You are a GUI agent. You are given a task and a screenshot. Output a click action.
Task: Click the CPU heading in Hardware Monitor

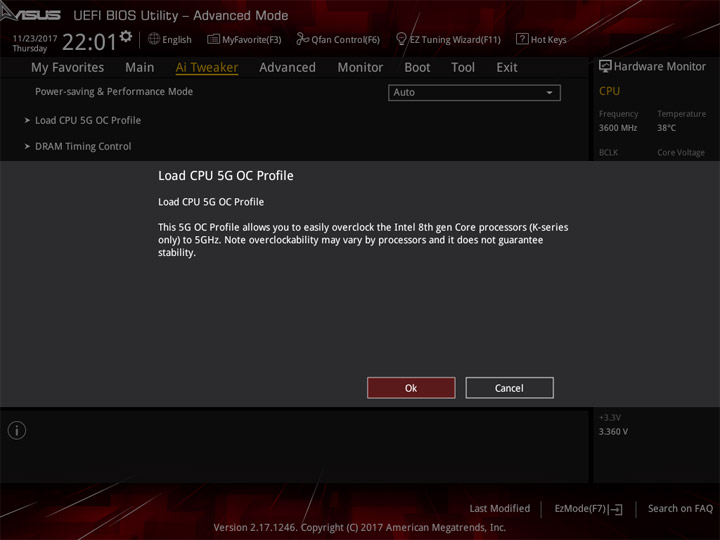[609, 91]
